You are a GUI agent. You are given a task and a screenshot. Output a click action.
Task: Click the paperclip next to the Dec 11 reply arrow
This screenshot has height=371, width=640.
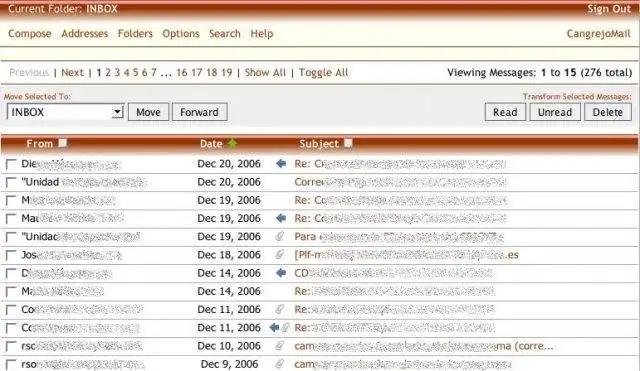pos(285,327)
